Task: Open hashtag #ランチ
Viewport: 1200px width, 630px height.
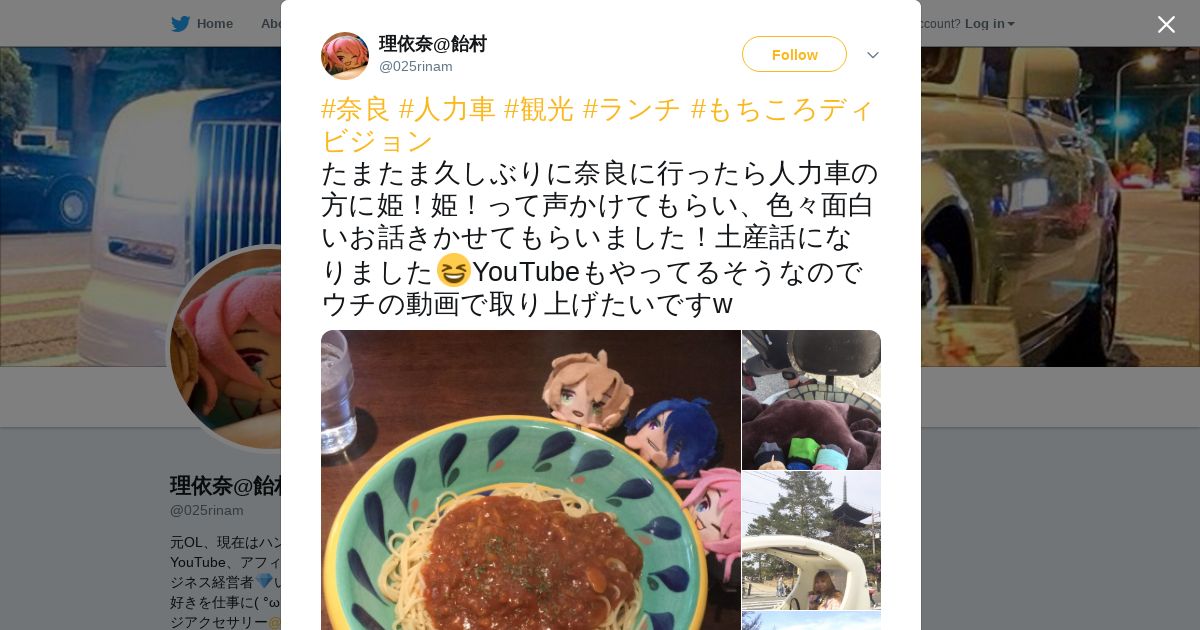Action: tap(632, 109)
